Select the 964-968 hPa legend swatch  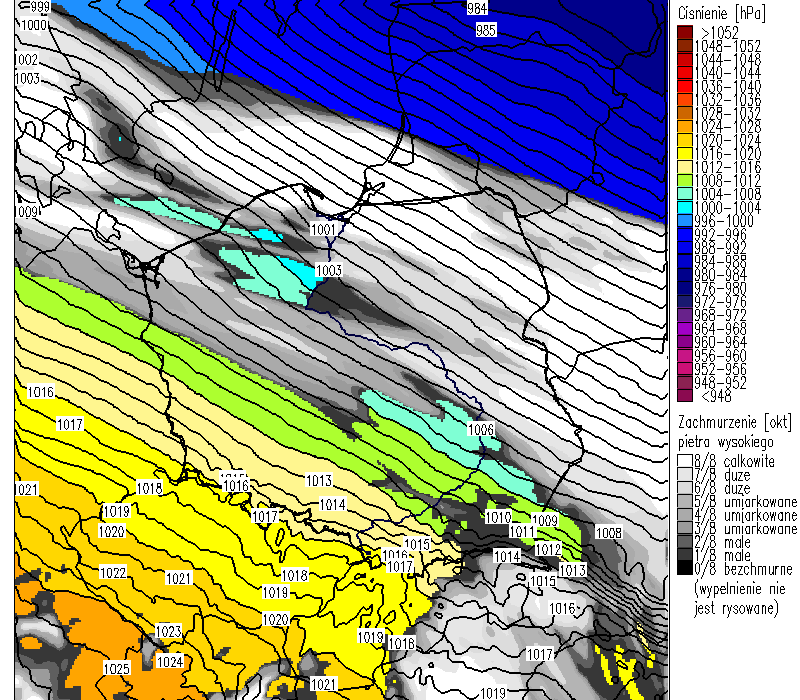(x=685, y=328)
